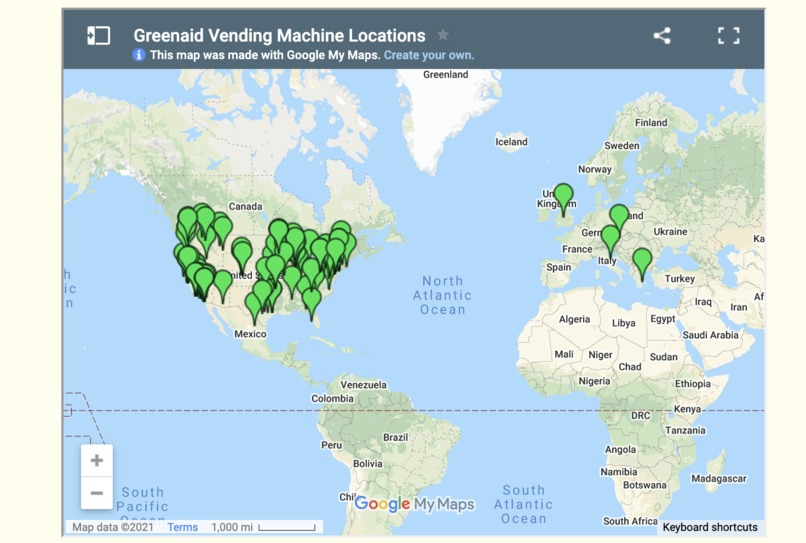Image resolution: width=806 pixels, height=543 pixels.
Task: Click the 'Colombia' map label
Action: click(x=333, y=399)
